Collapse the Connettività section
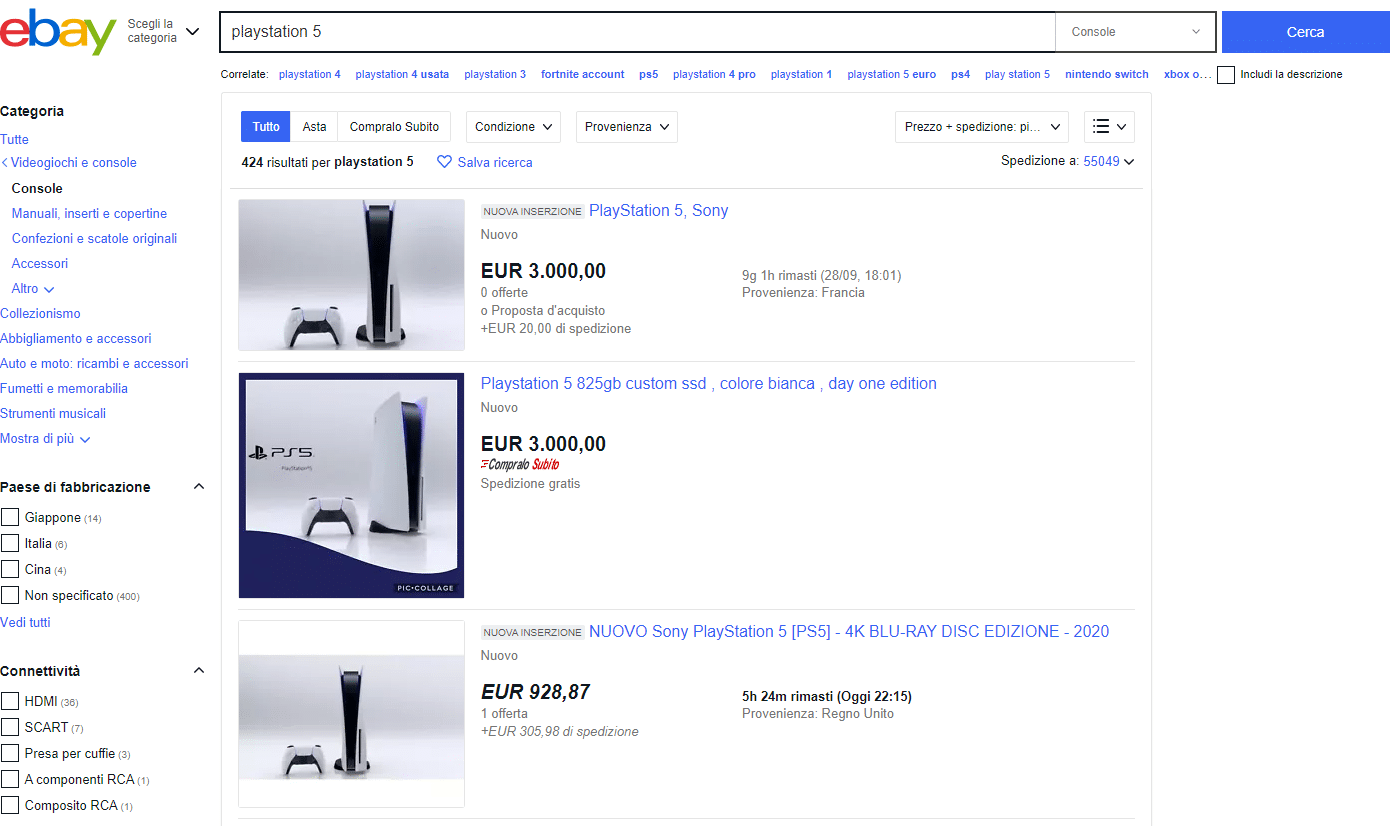Image resolution: width=1392 pixels, height=826 pixels. click(198, 671)
